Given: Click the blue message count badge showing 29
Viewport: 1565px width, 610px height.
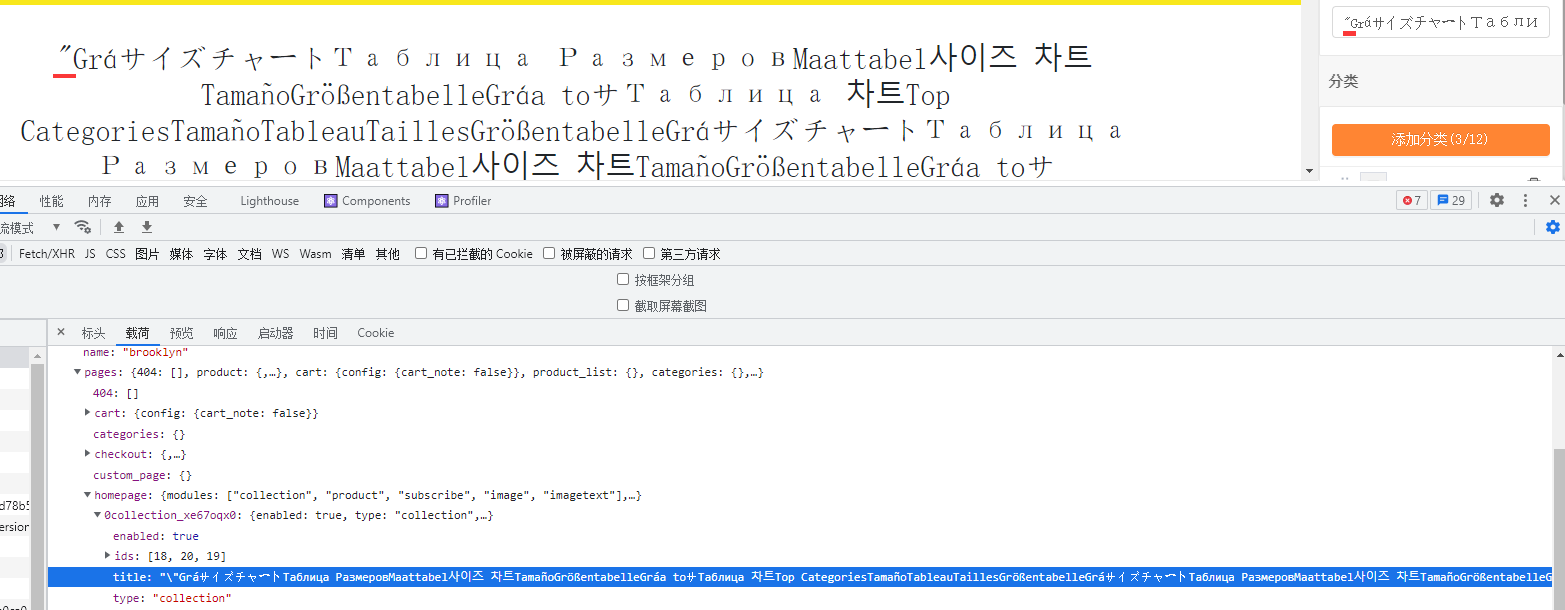Looking at the screenshot, I should [x=1450, y=200].
